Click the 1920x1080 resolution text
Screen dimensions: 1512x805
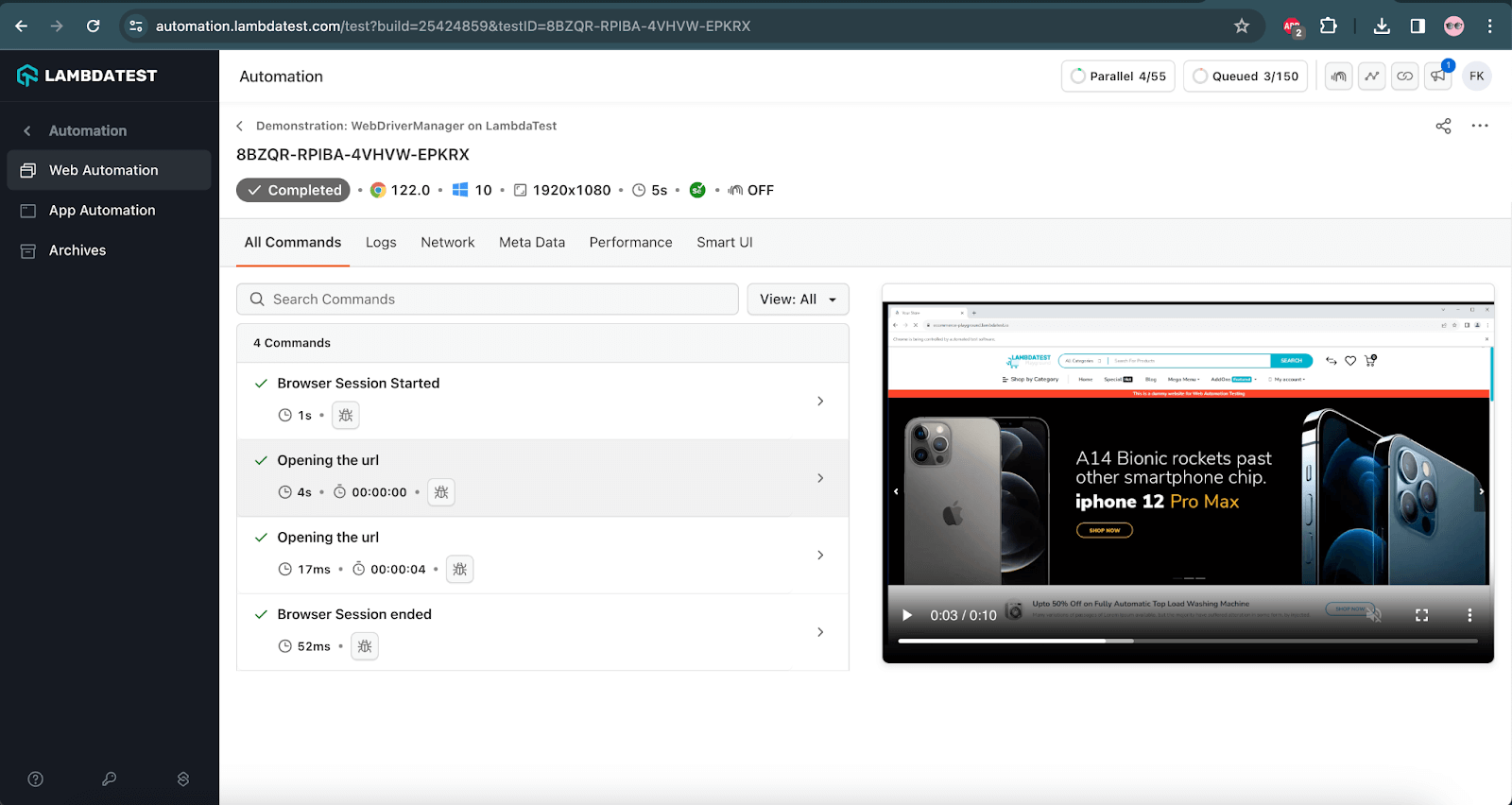pyautogui.click(x=572, y=190)
